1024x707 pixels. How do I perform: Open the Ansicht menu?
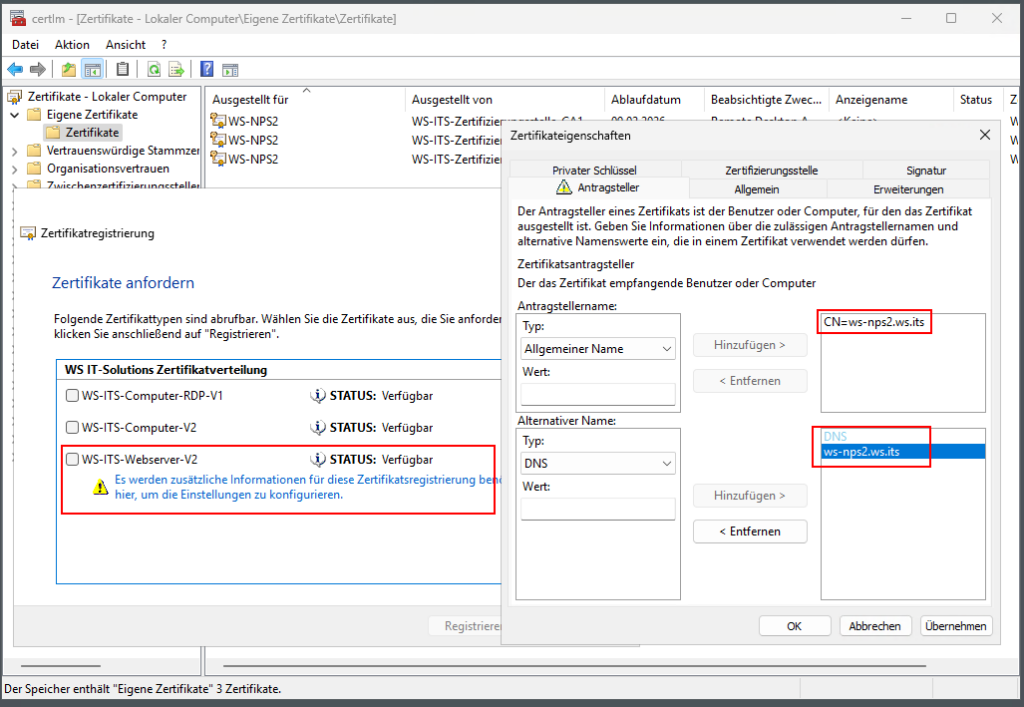point(125,44)
